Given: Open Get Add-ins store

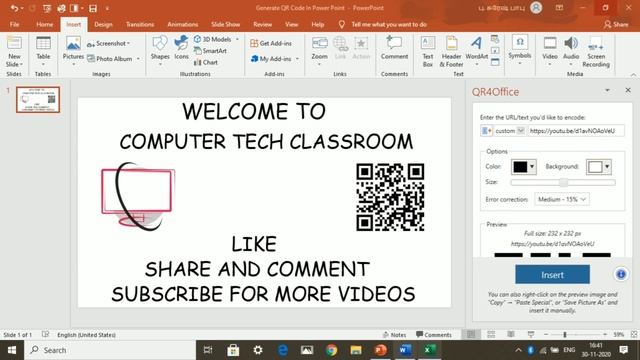Looking at the screenshot, I should [271, 43].
